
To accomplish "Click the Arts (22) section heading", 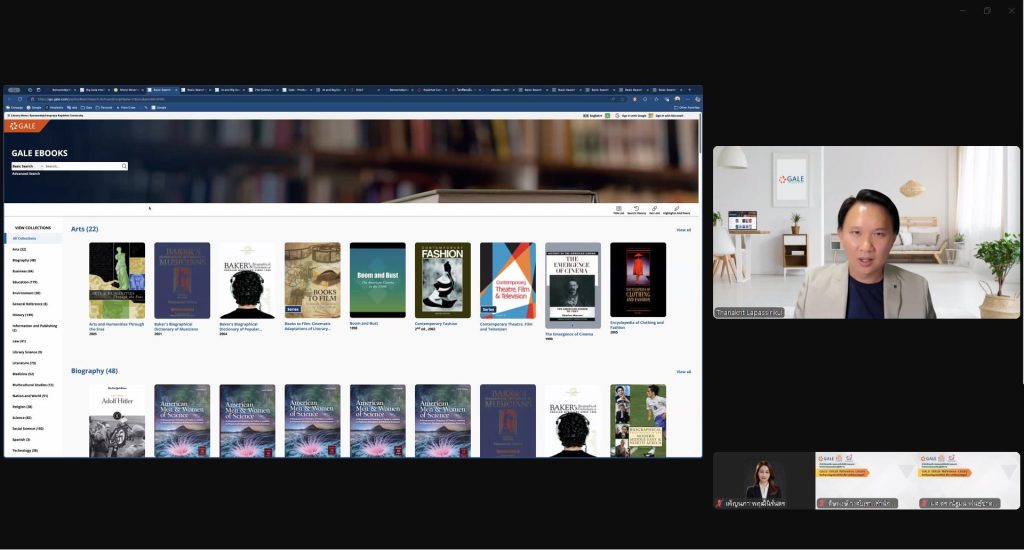I will (84, 229).
